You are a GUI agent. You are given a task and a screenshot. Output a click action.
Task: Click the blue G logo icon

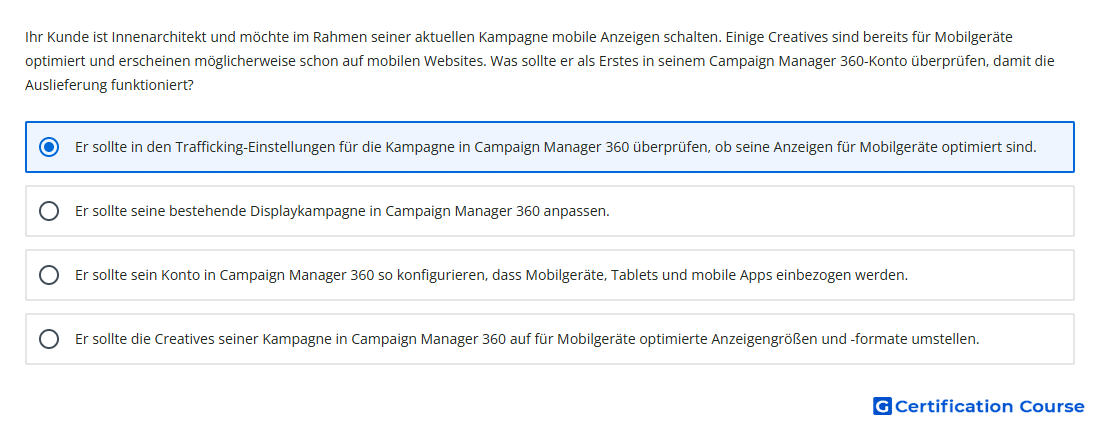point(882,406)
